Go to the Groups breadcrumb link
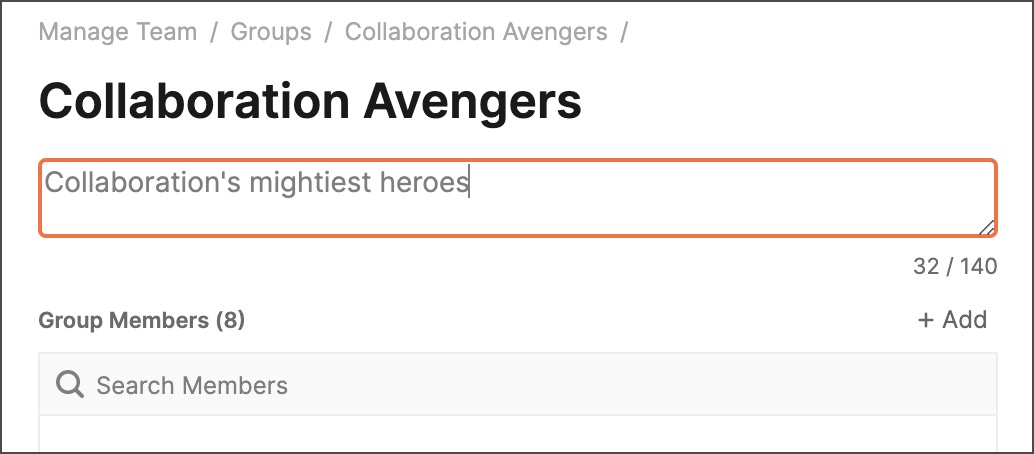Viewport: 1034px width, 454px height. pyautogui.click(x=271, y=32)
